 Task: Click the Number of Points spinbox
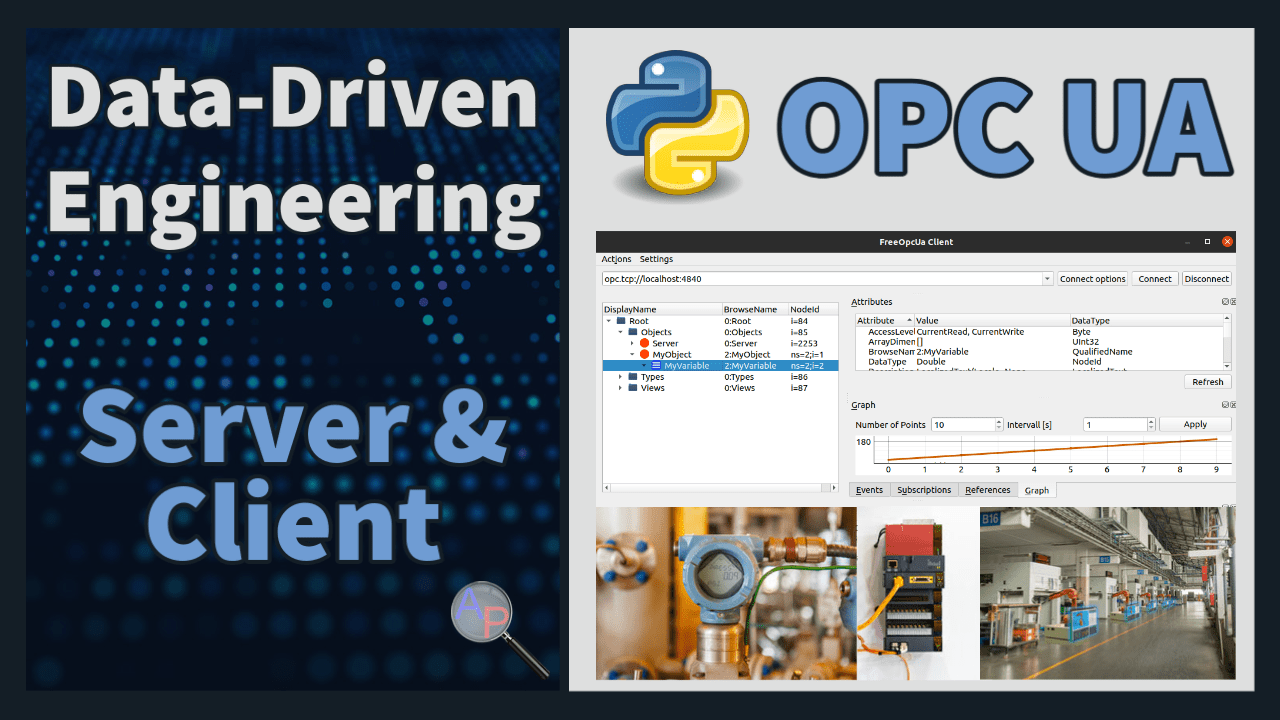point(966,425)
